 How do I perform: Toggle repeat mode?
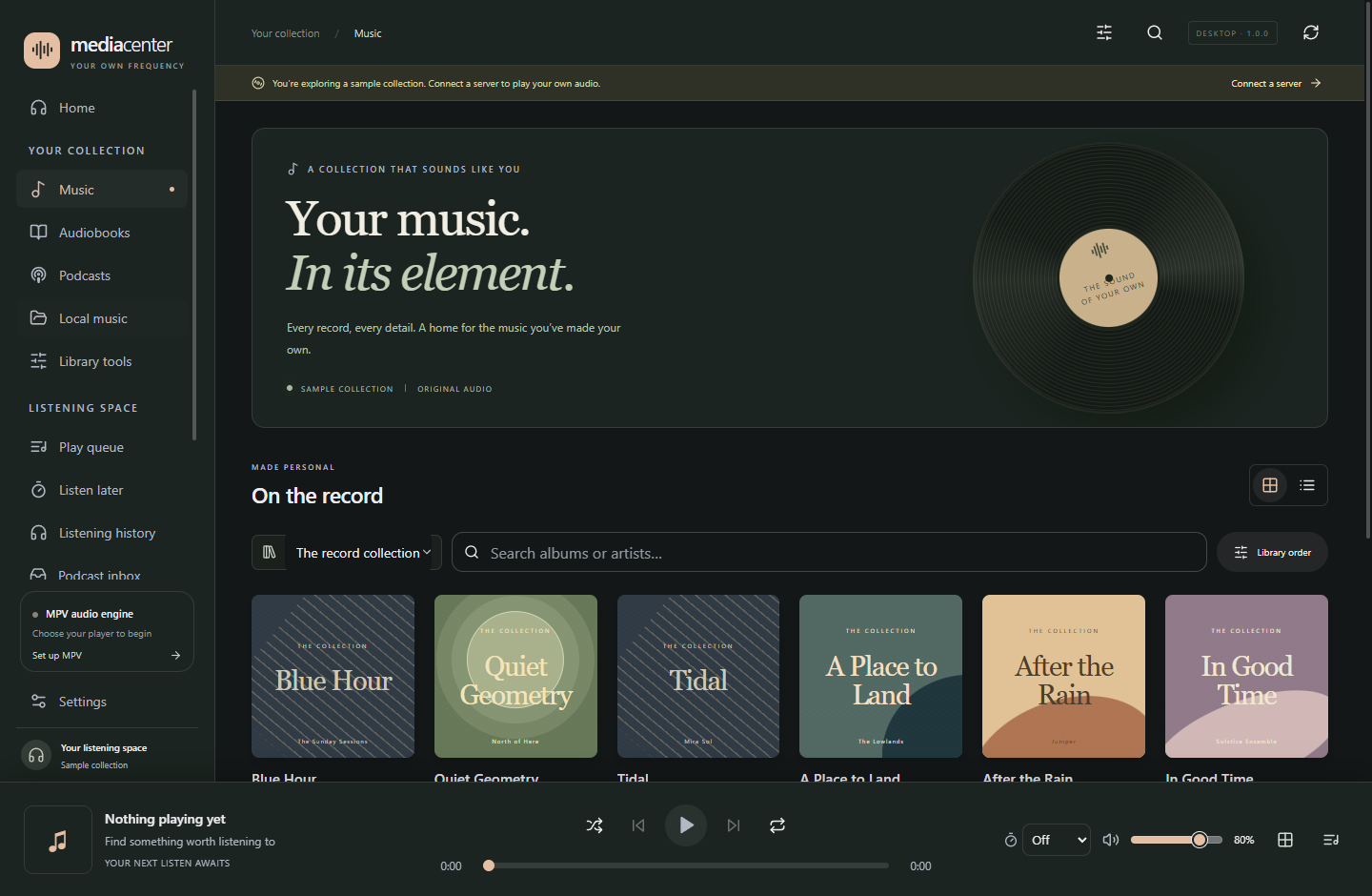[x=777, y=825]
